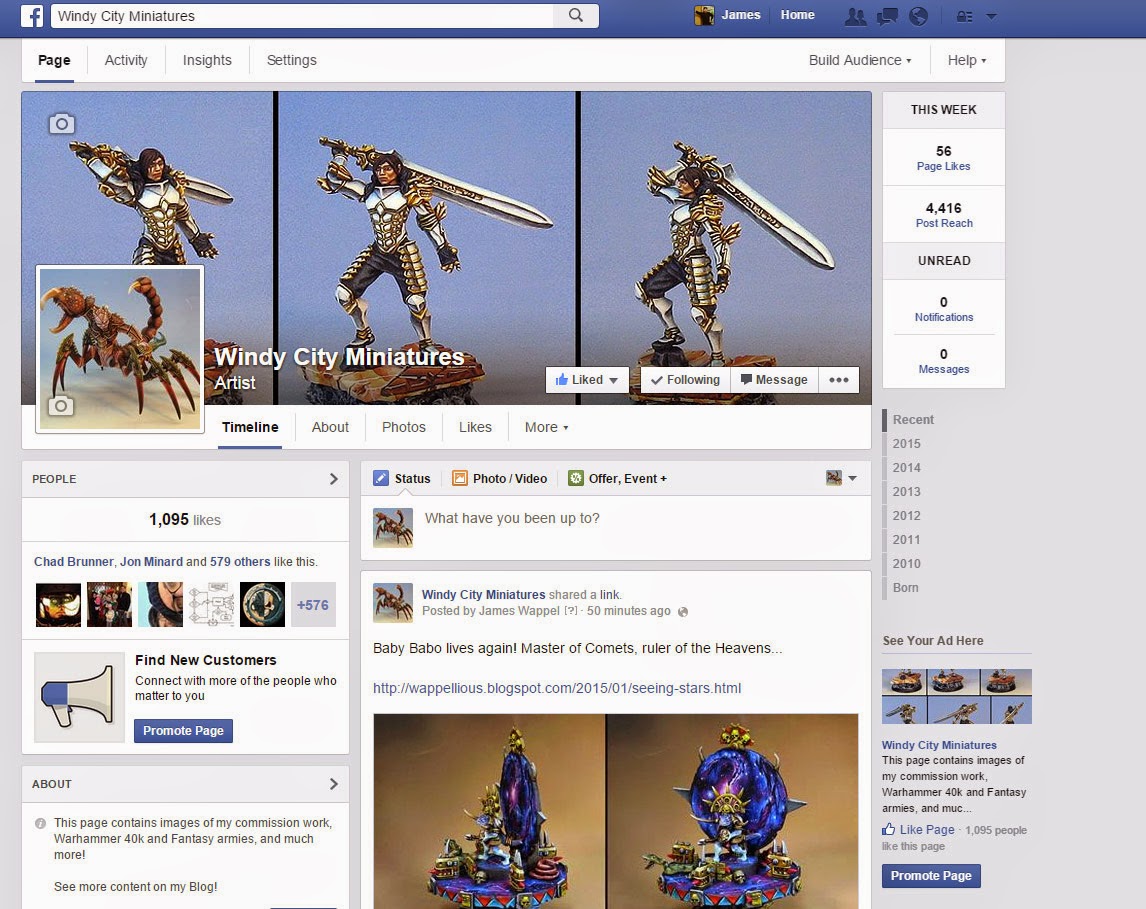Open the post-as identity selector dropdown
The height and width of the screenshot is (909, 1146).
pyautogui.click(x=841, y=478)
